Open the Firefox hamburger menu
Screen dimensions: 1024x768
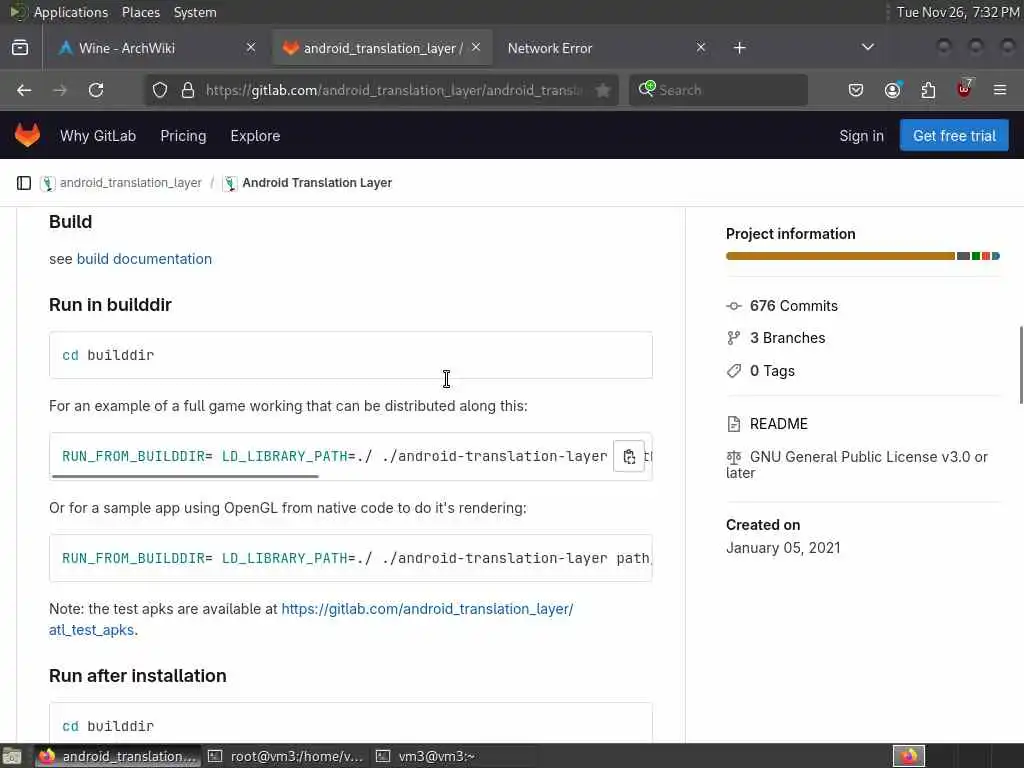[x=1000, y=90]
